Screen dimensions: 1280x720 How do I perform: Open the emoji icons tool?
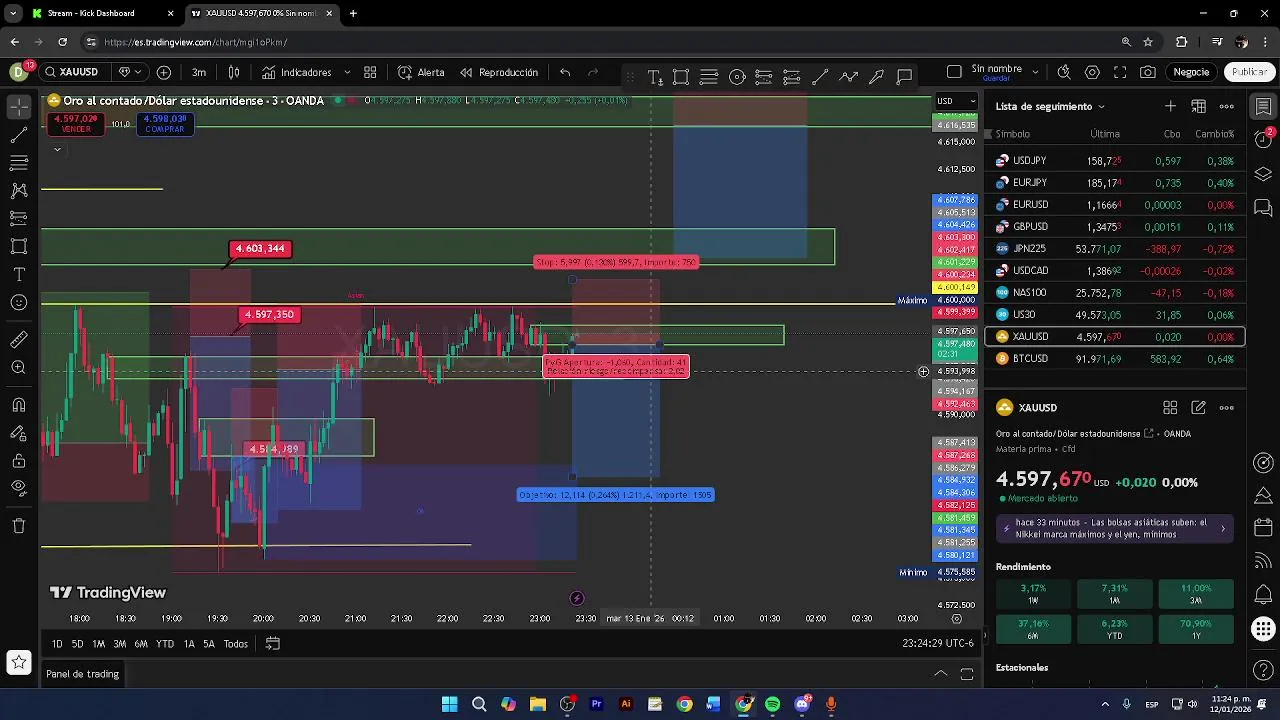coord(19,302)
